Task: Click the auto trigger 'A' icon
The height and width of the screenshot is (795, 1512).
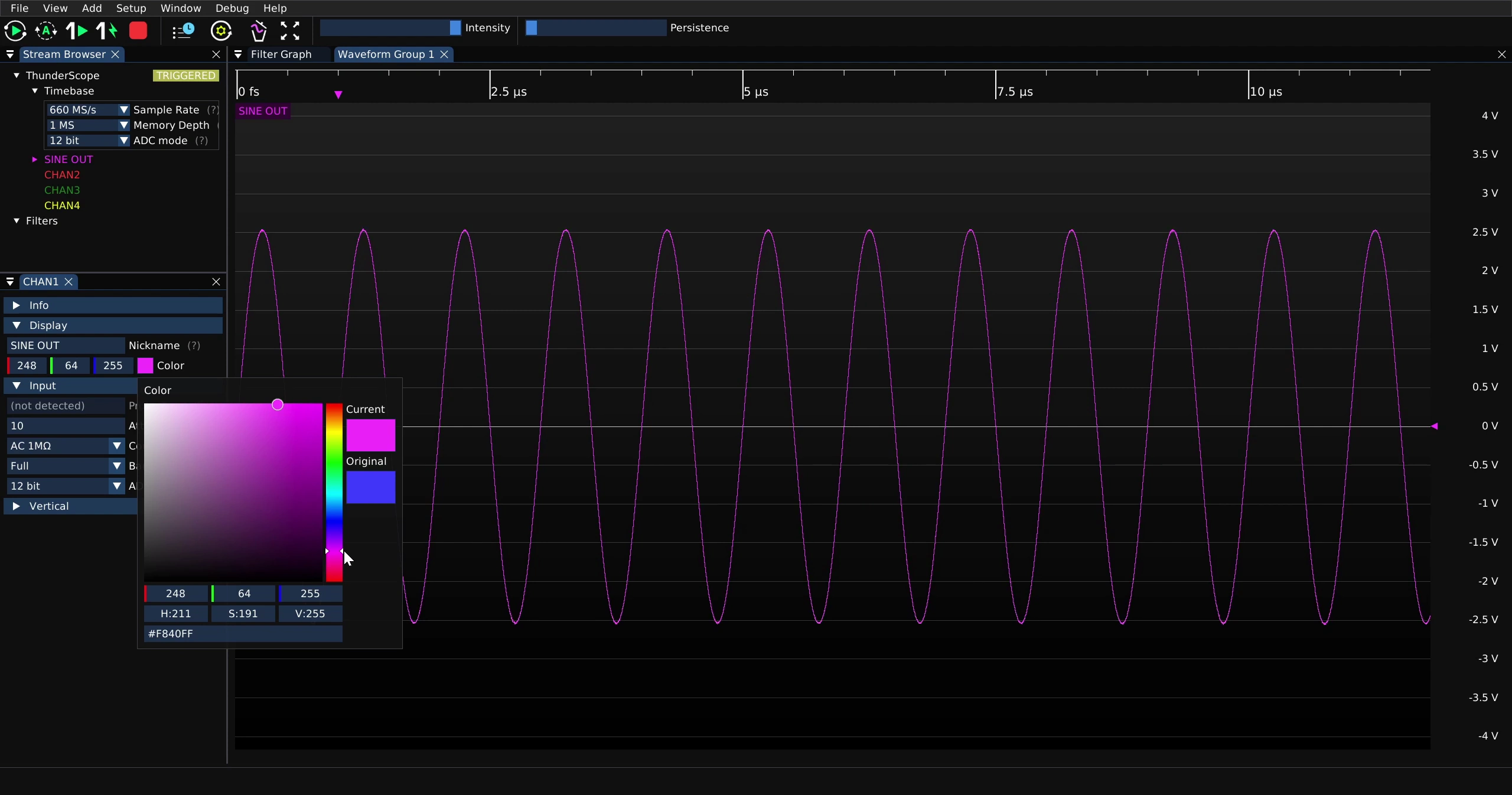Action: click(46, 31)
